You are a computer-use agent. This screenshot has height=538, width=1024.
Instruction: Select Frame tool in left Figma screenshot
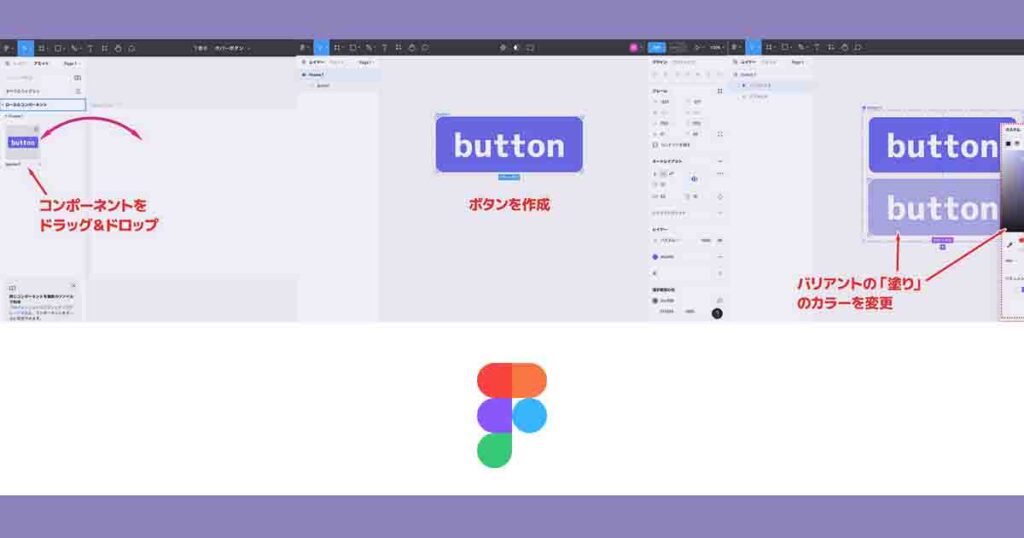[41, 48]
